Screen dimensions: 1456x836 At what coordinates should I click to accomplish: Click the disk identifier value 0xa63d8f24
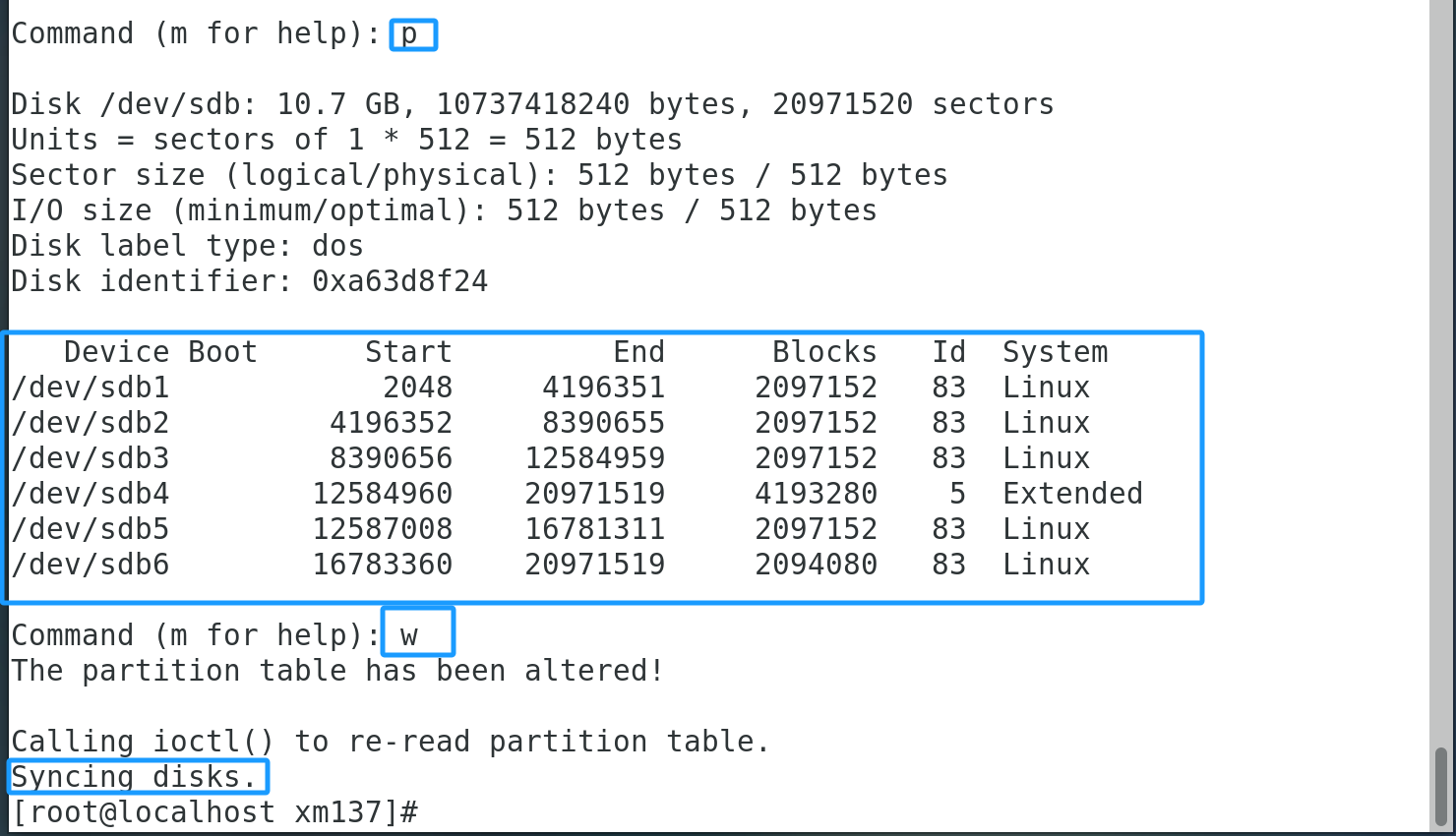pos(399,281)
